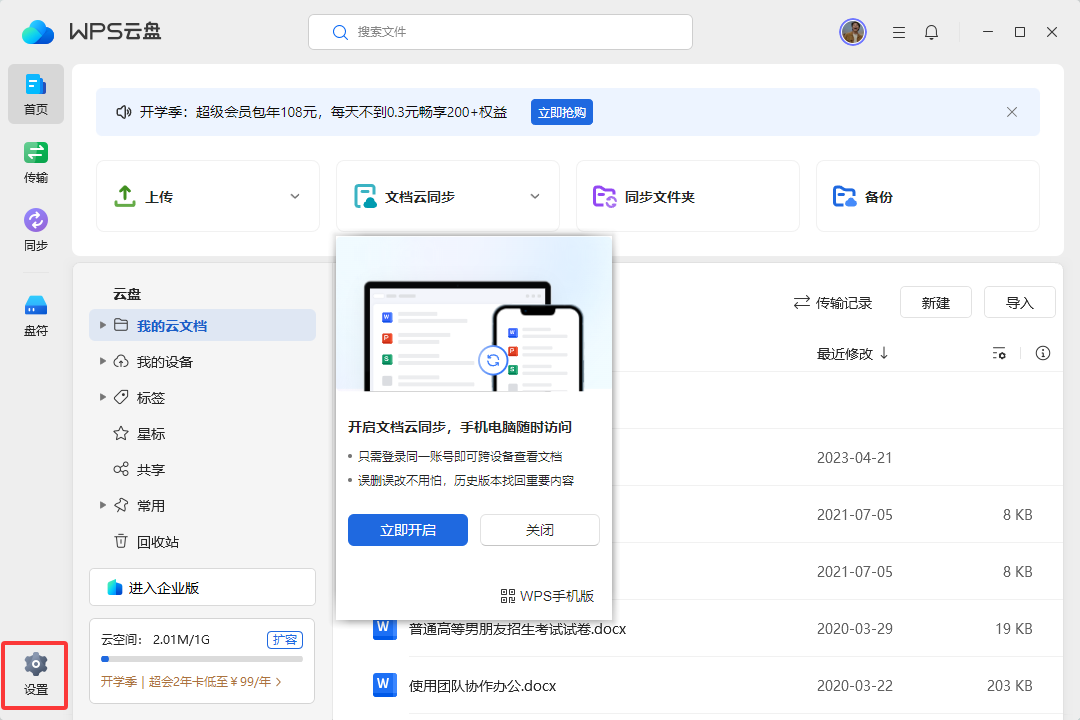Viewport: 1080px width, 720px height.
Task: Select 回收站 in the sidebar
Action: pyautogui.click(x=157, y=542)
